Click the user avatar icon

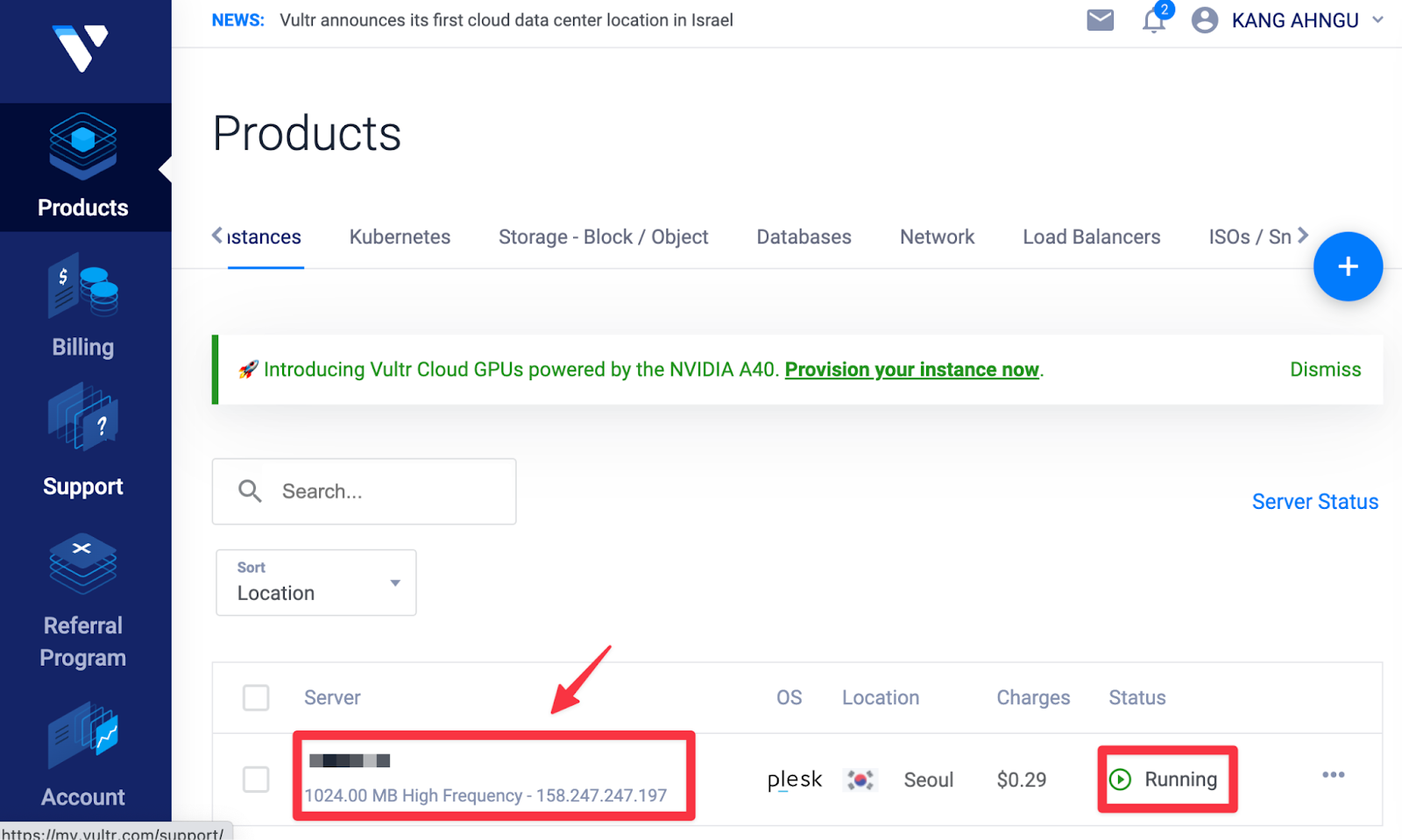(1205, 20)
